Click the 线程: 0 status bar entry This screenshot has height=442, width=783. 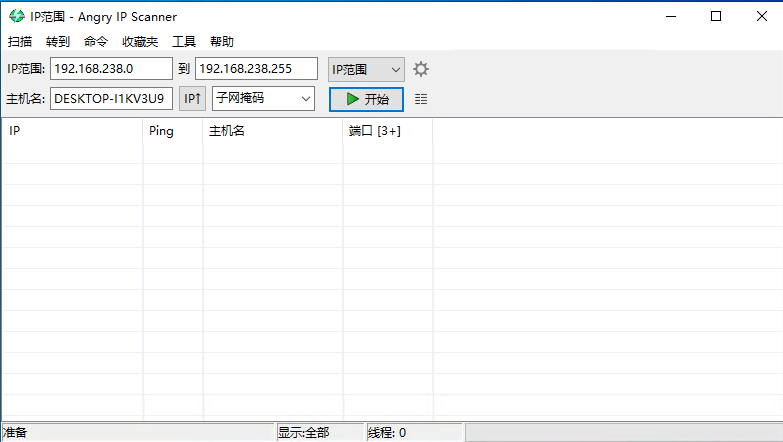(414, 433)
